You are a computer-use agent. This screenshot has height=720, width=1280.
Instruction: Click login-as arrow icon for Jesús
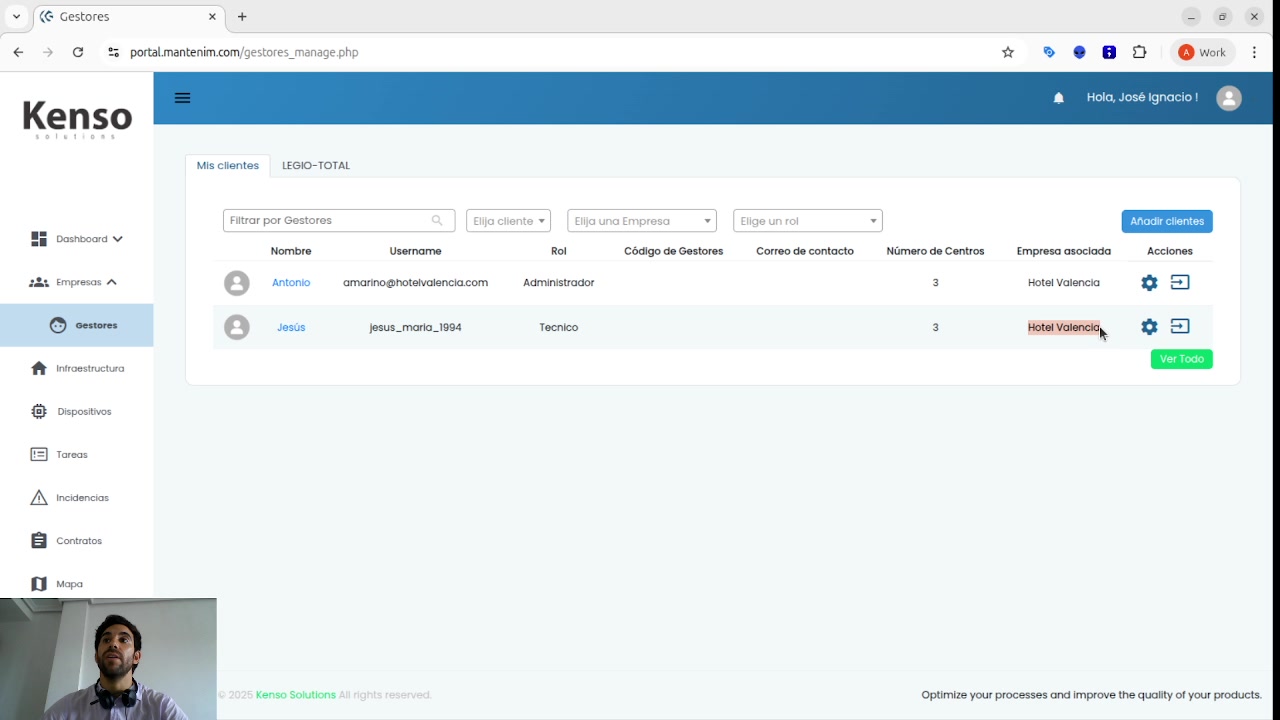1180,327
